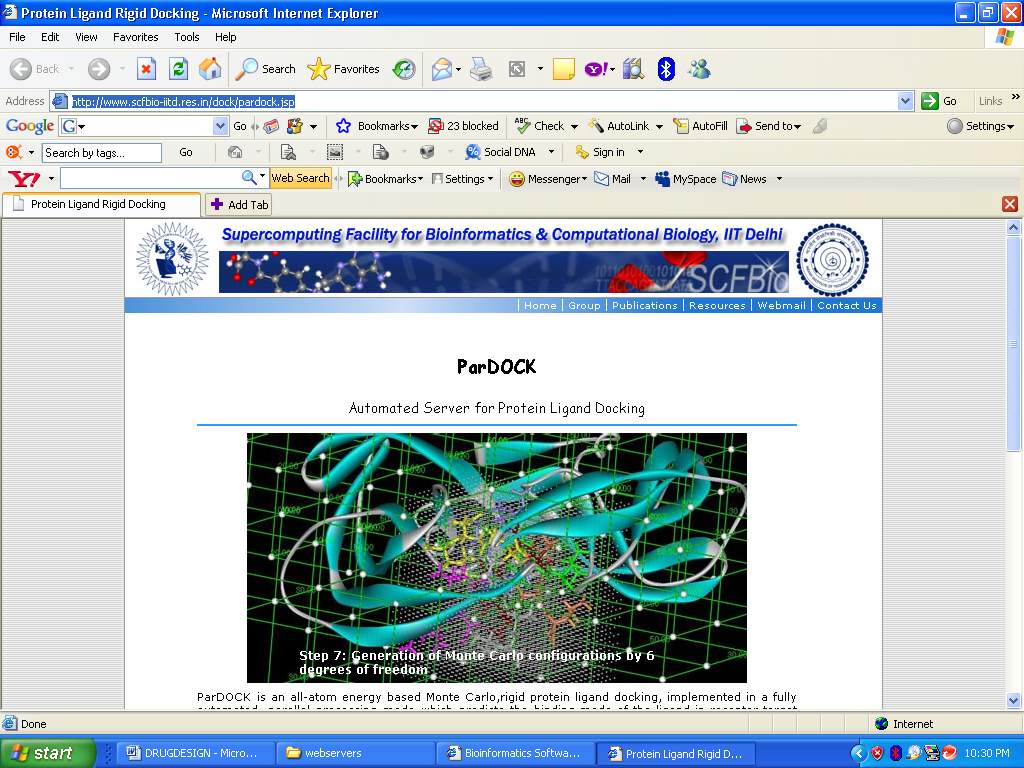Expand Google toolbar Settings dropdown

(980, 126)
